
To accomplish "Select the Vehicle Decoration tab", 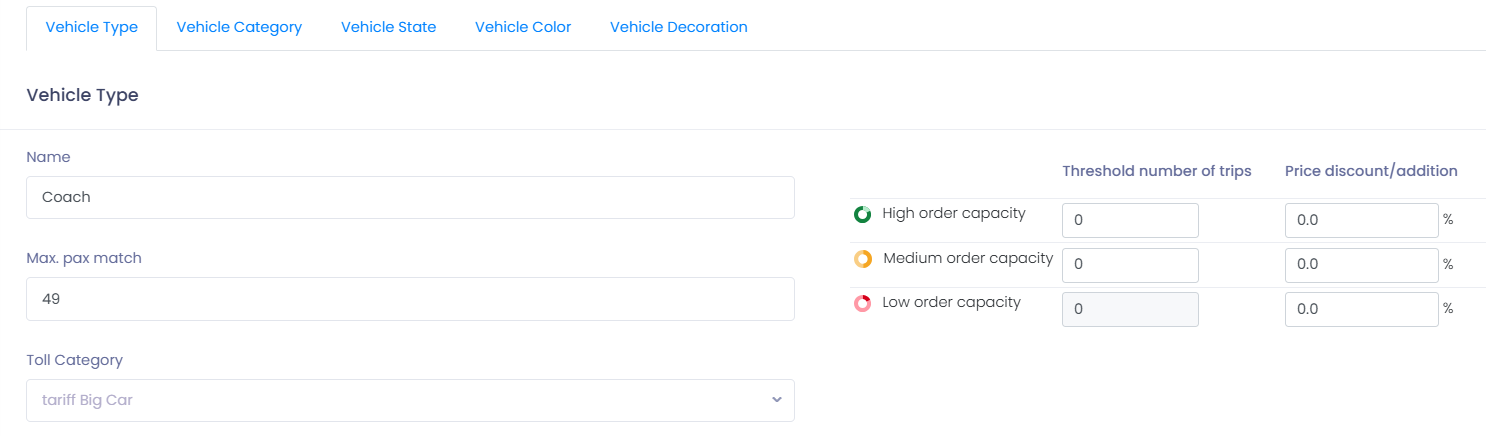I will click(678, 27).
